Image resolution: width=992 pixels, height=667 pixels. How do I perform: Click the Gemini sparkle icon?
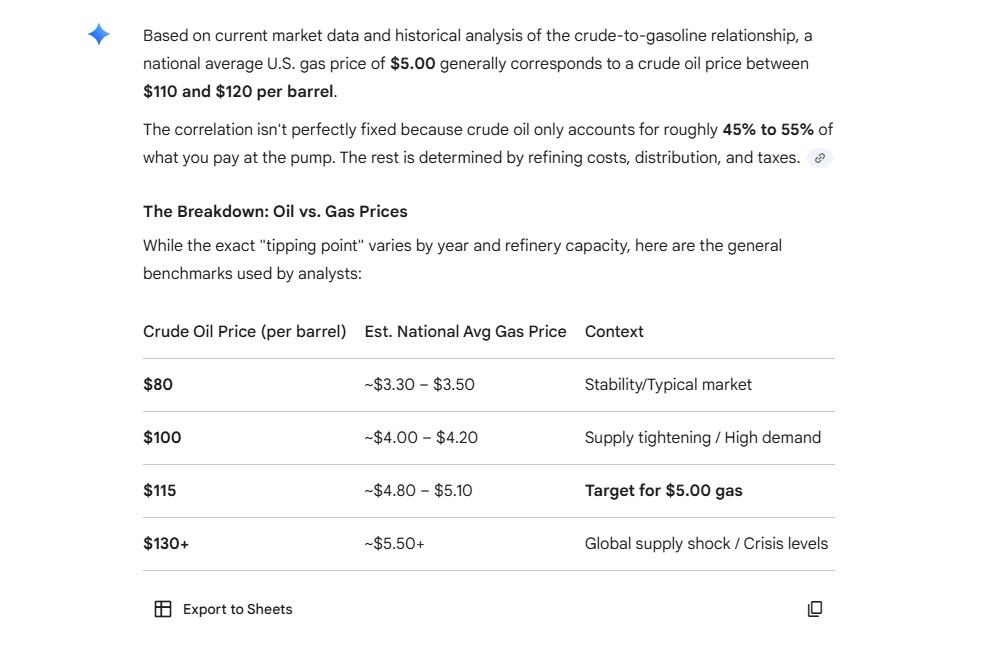click(98, 35)
